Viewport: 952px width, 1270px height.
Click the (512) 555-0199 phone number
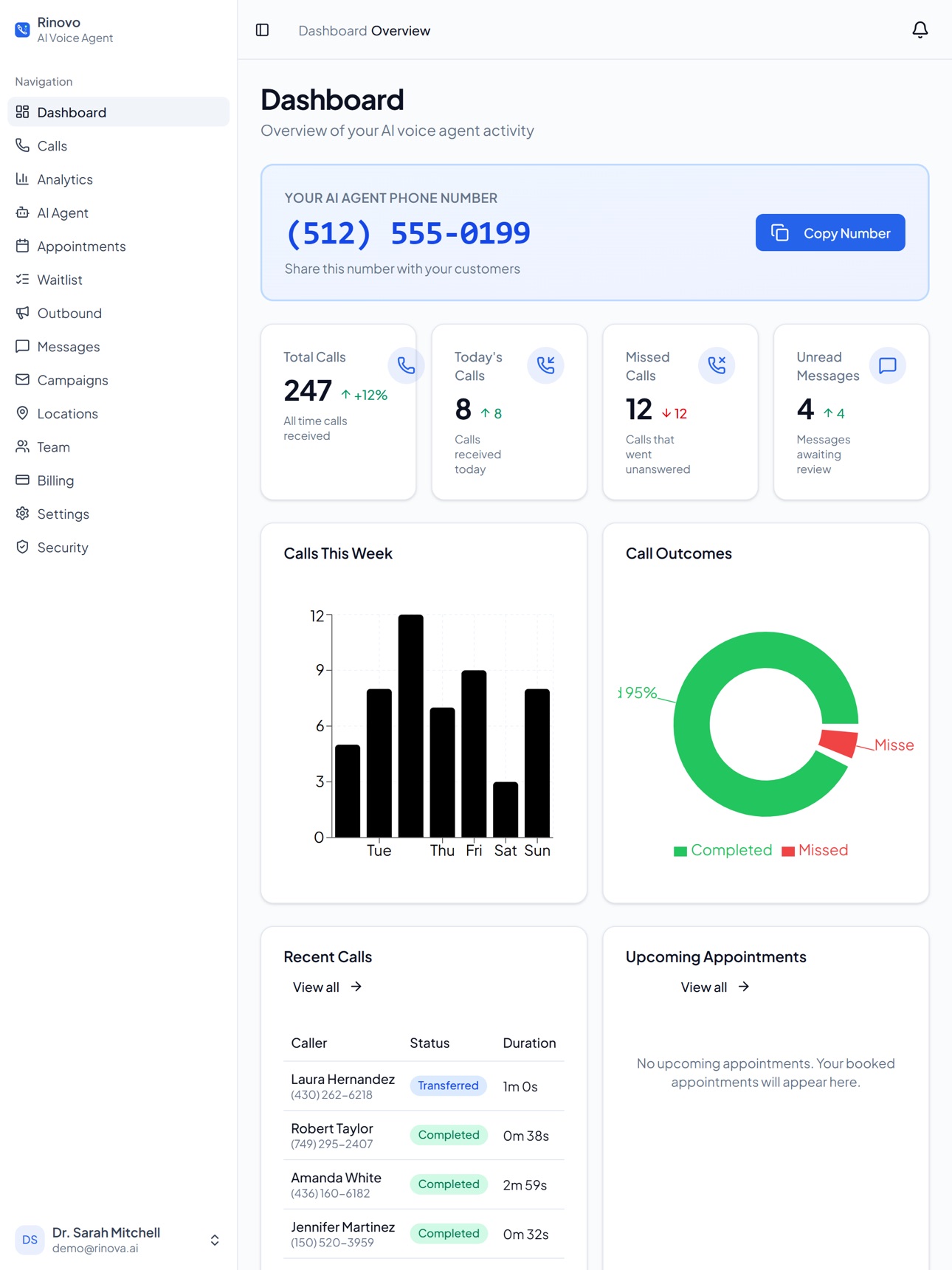(407, 233)
